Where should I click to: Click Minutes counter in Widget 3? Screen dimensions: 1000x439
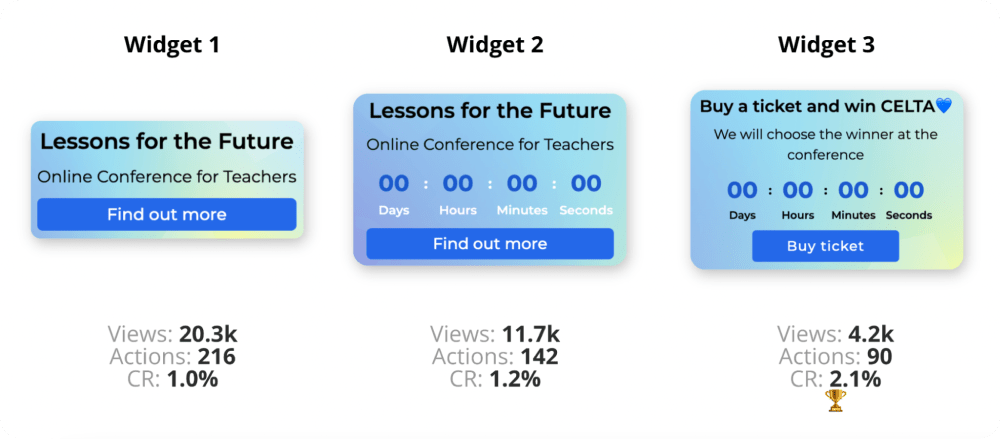pos(853,190)
